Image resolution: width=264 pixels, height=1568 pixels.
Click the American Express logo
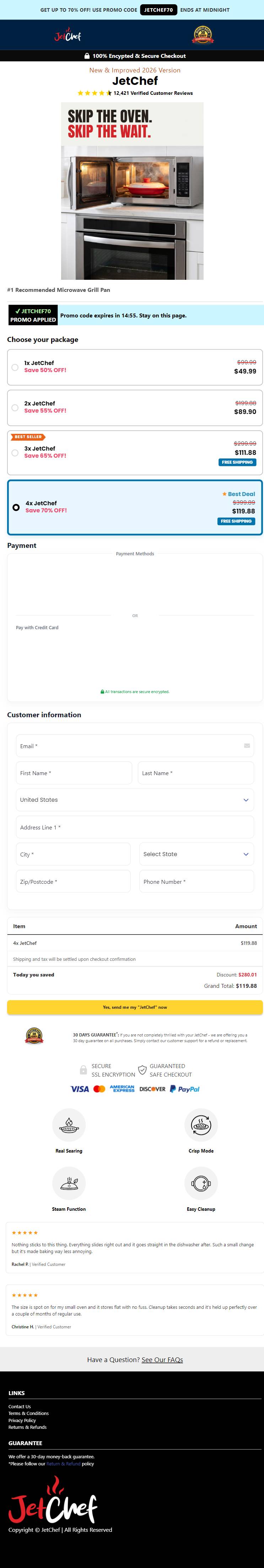pos(122,1088)
